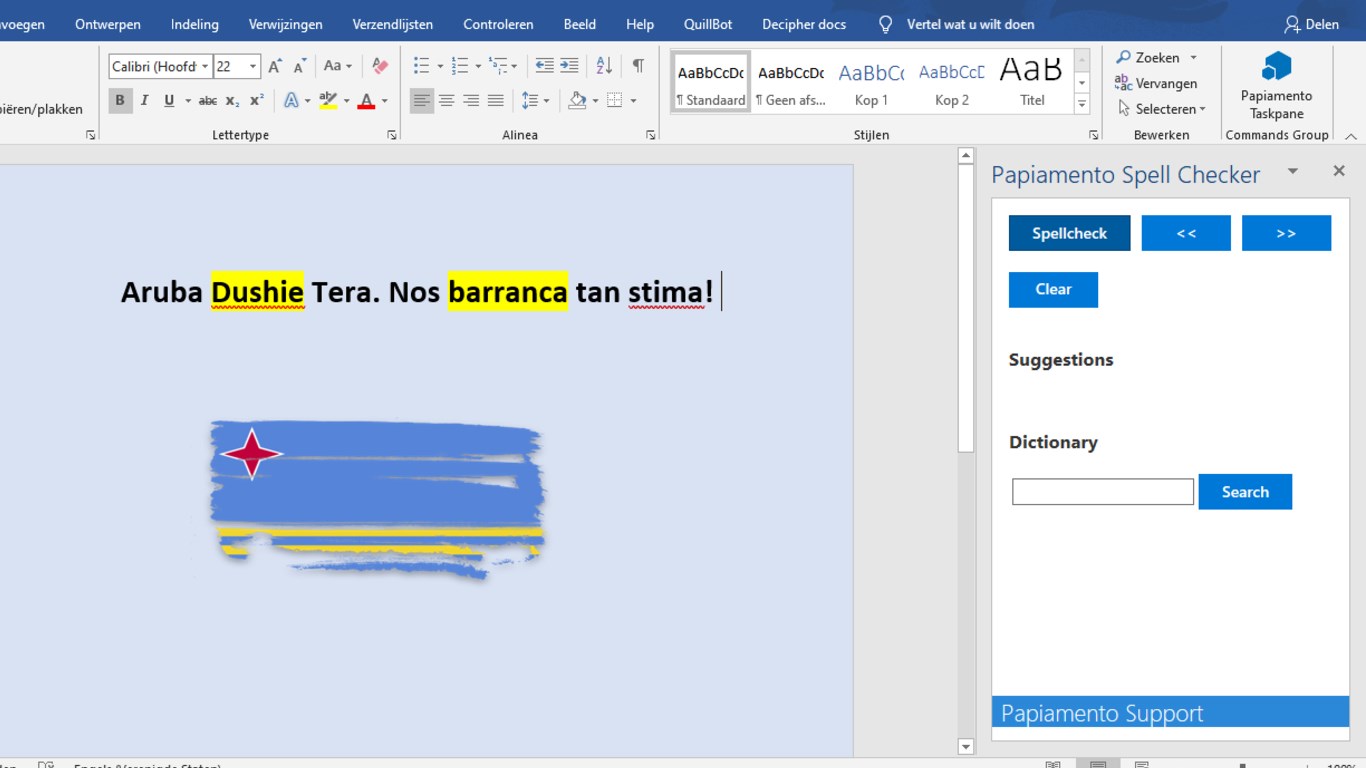Apply superscript formatting
Image resolution: width=1366 pixels, height=768 pixels.
coord(257,100)
